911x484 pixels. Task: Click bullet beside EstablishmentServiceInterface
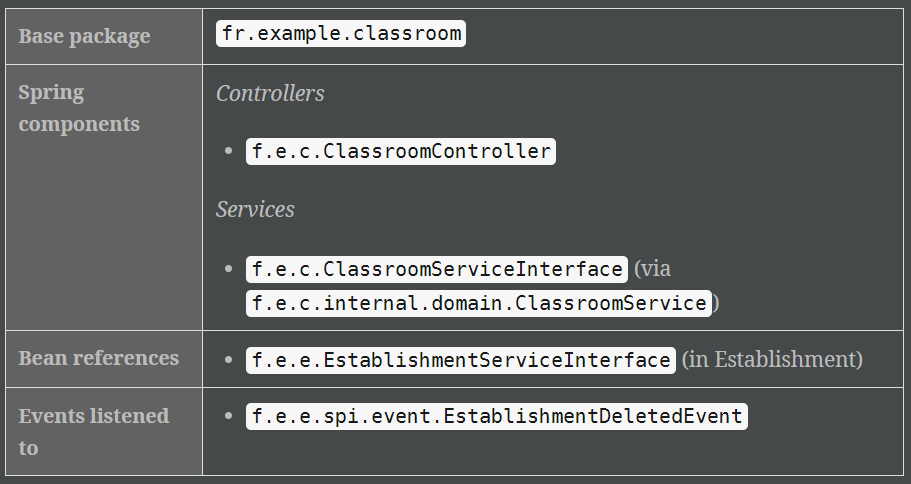click(228, 360)
